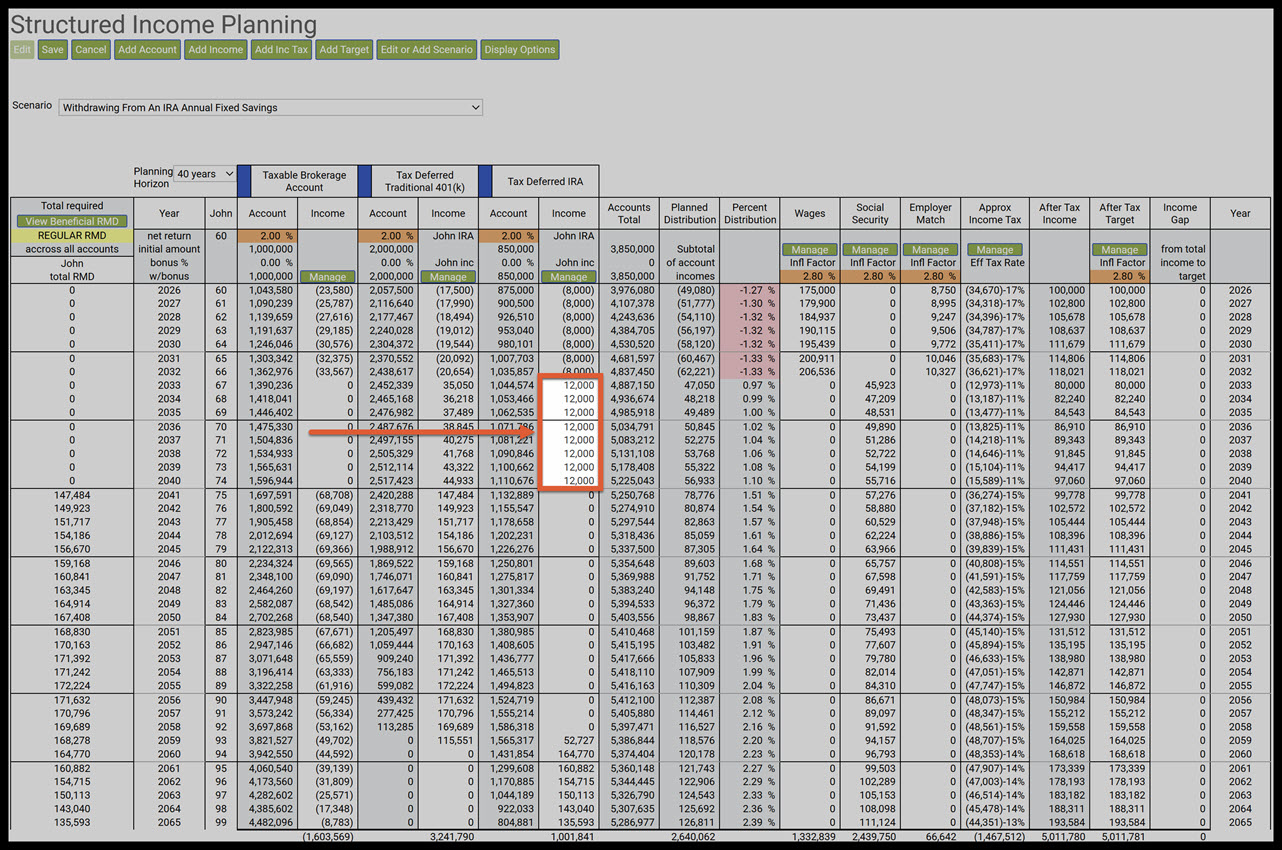This screenshot has height=850, width=1282.
Task: Click the -1.27 % percent distribution cell
Action: [750, 290]
